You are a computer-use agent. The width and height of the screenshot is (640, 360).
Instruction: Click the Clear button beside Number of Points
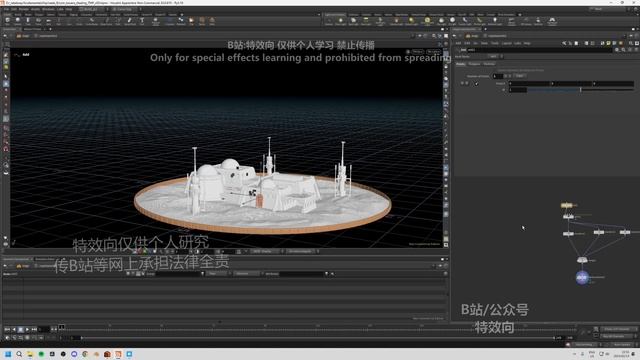[x=520, y=76]
